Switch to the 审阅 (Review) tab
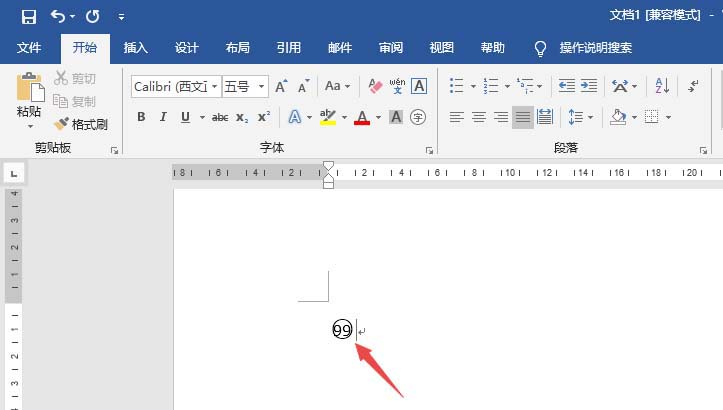 pos(391,48)
